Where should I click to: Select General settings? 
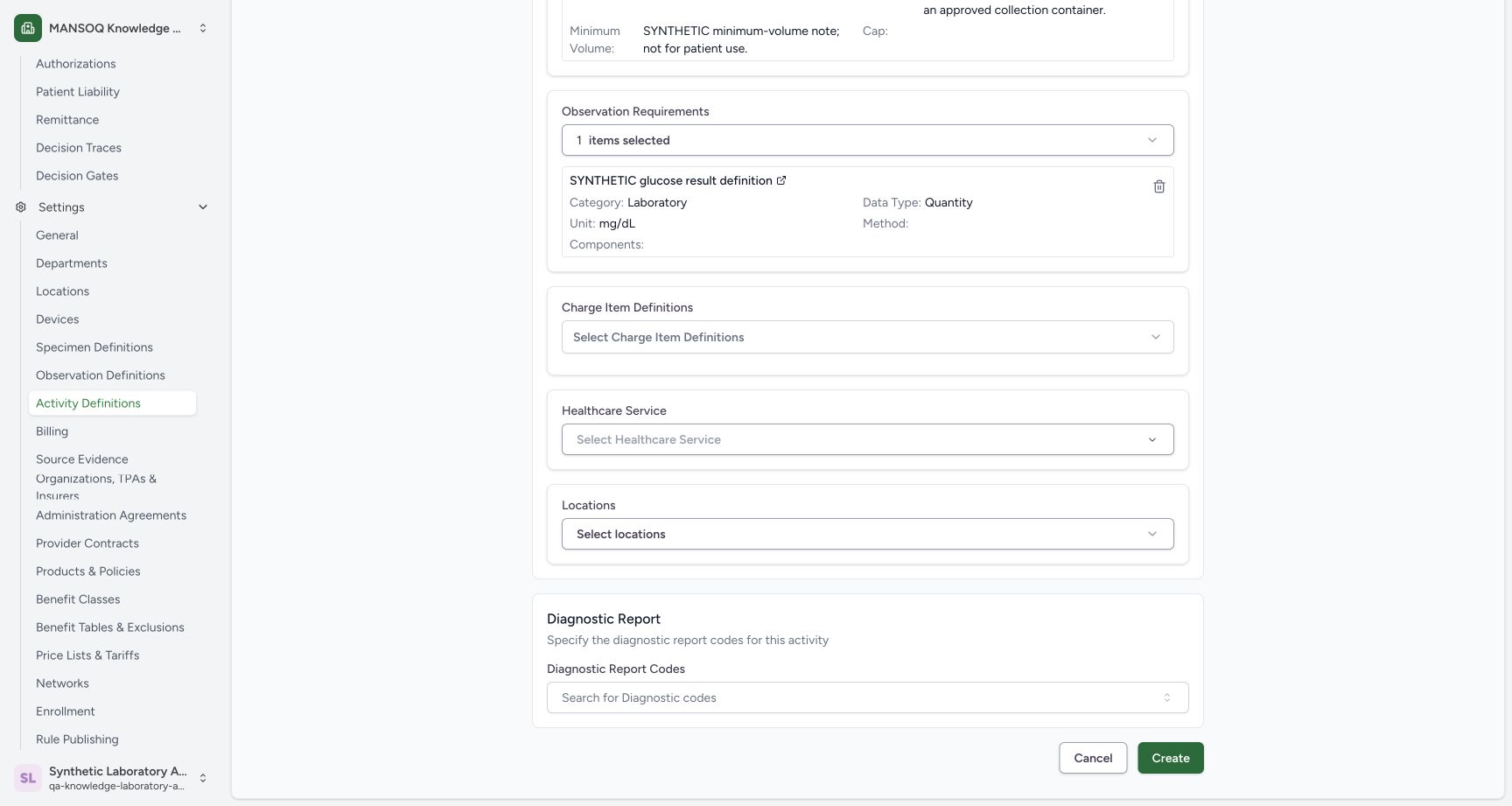point(57,235)
